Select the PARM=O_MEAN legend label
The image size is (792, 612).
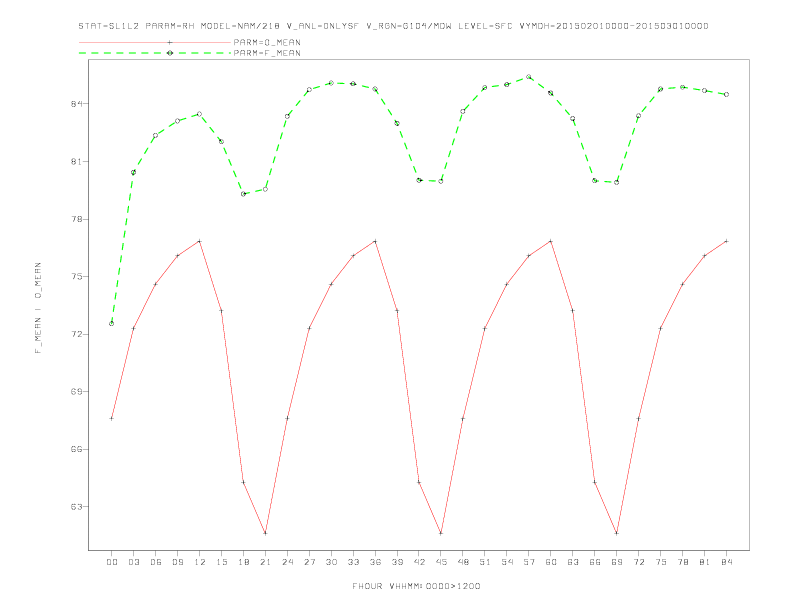point(267,42)
